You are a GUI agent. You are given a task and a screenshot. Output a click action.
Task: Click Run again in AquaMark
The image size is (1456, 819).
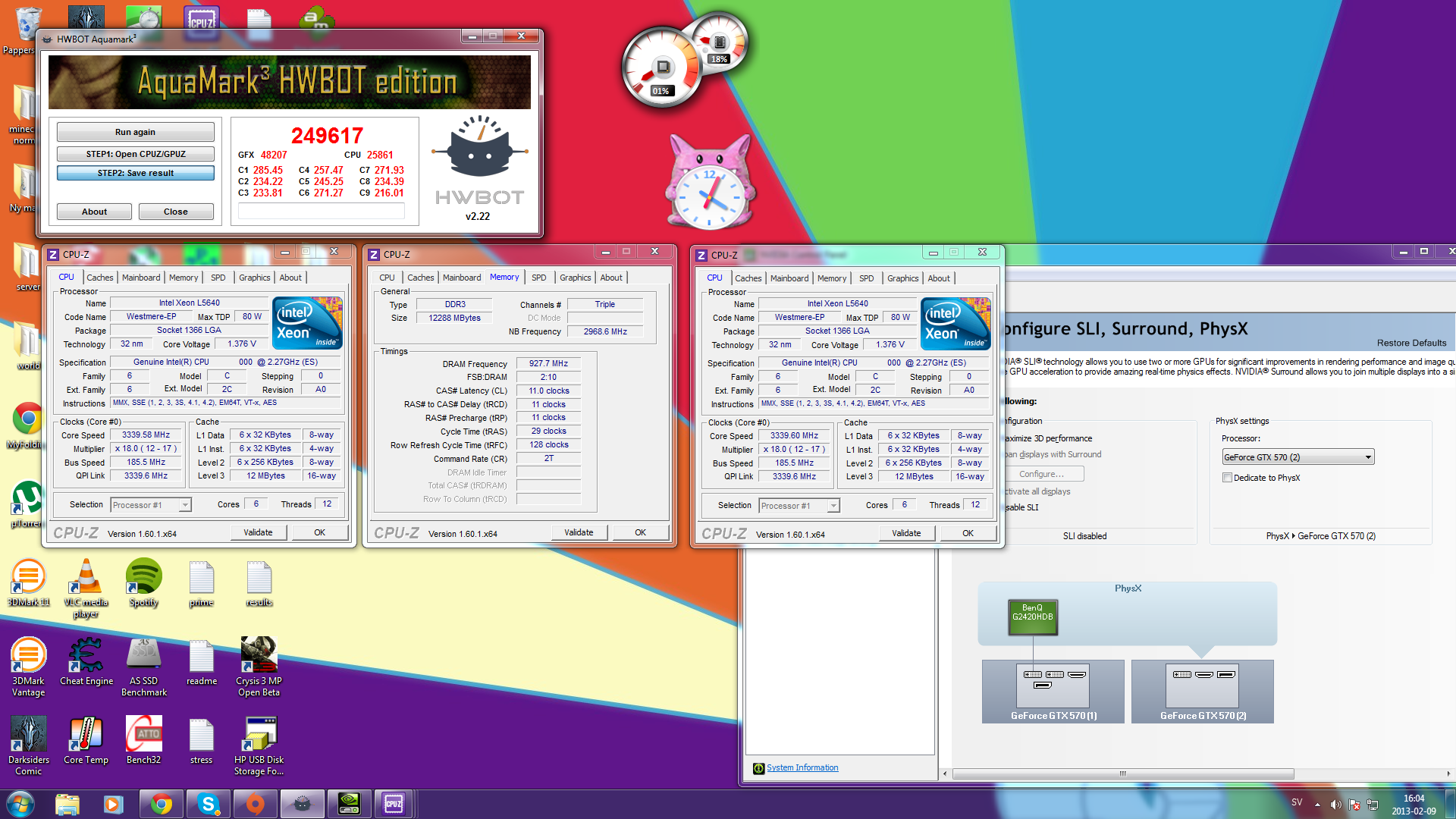135,132
